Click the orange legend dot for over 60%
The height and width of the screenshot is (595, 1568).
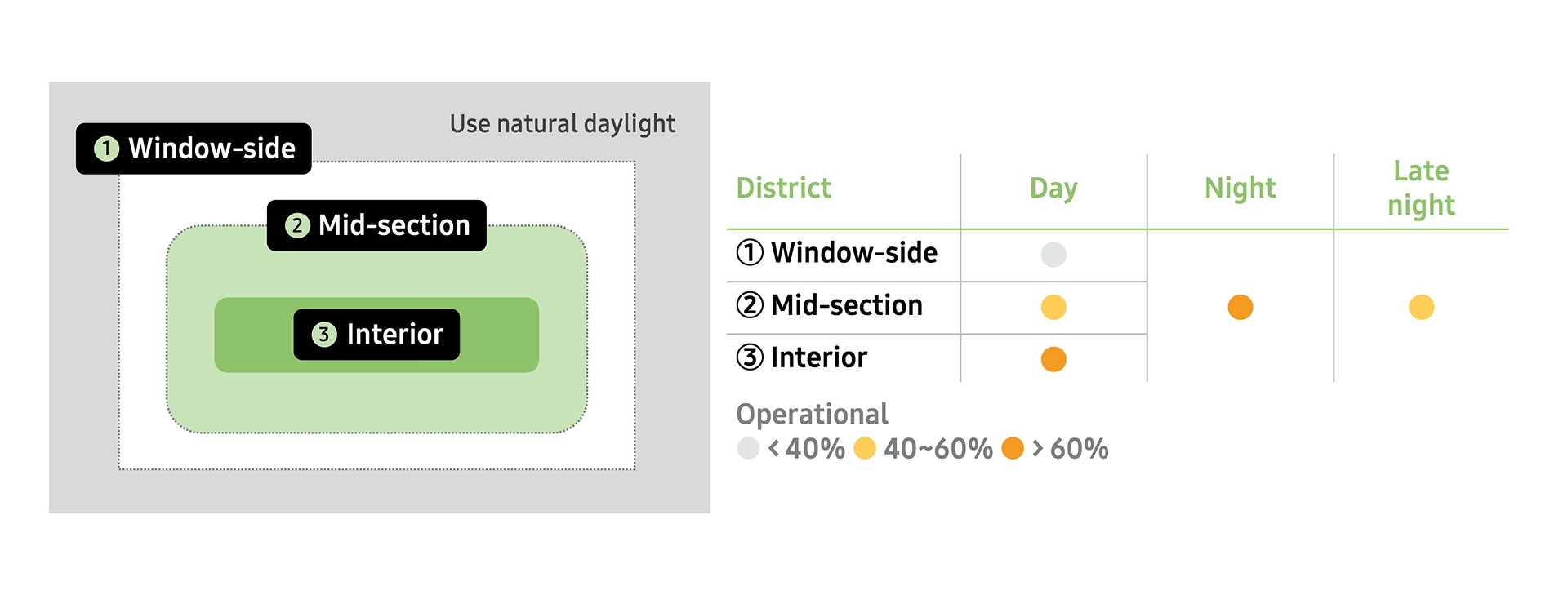click(x=1013, y=448)
